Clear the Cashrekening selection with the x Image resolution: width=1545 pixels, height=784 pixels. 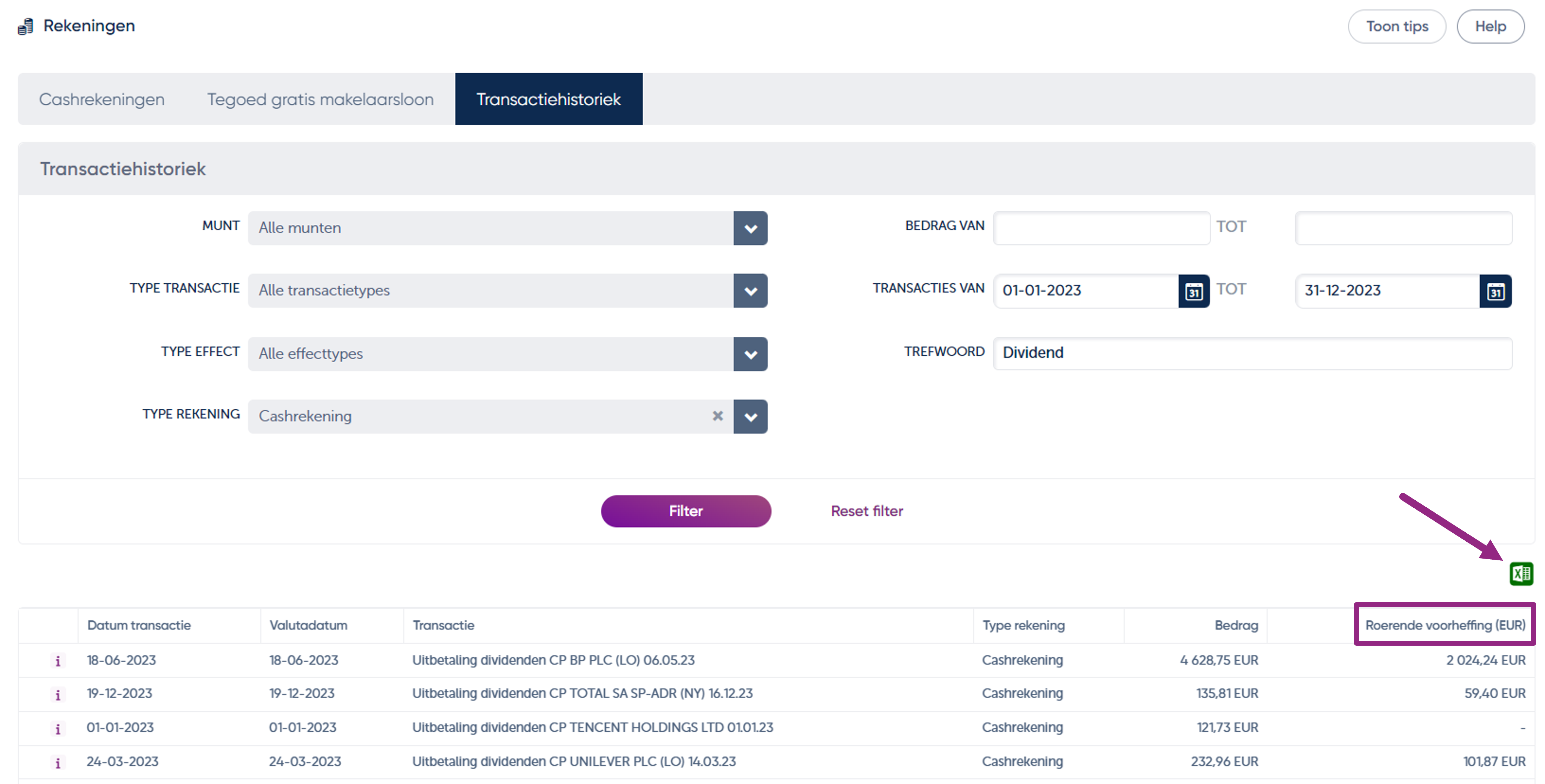point(717,416)
